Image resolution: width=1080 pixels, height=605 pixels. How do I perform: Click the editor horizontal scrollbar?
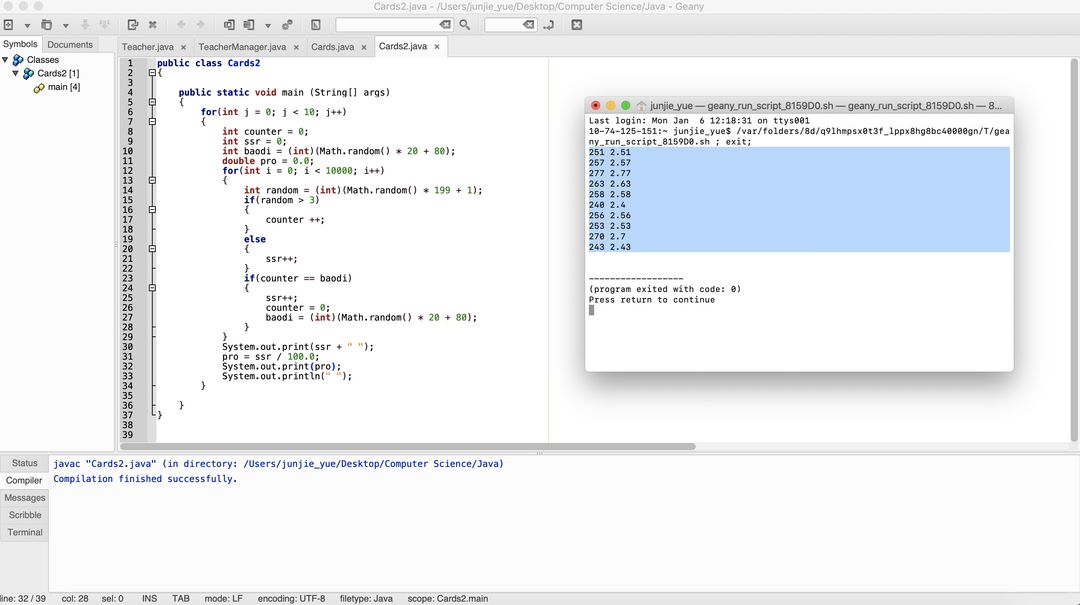[408, 447]
